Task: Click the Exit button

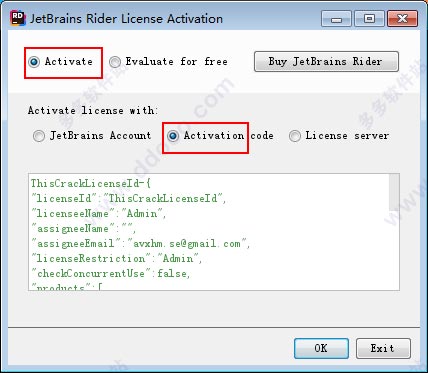Action: (x=383, y=348)
